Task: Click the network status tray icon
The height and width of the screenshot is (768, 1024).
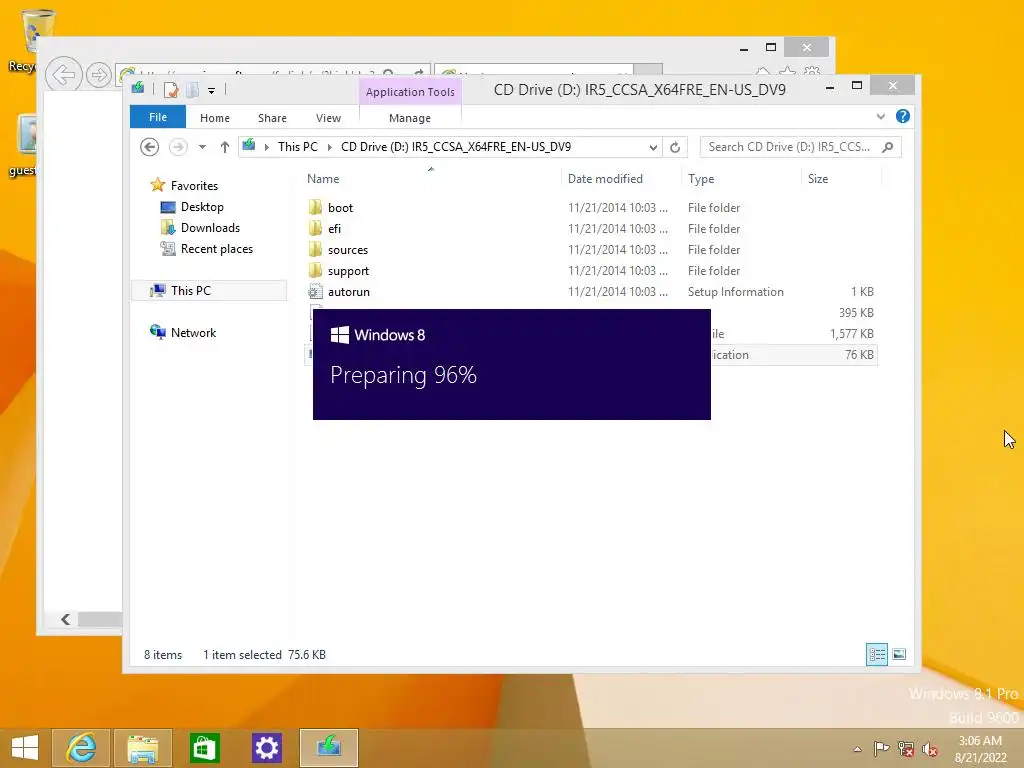Action: (x=906, y=748)
